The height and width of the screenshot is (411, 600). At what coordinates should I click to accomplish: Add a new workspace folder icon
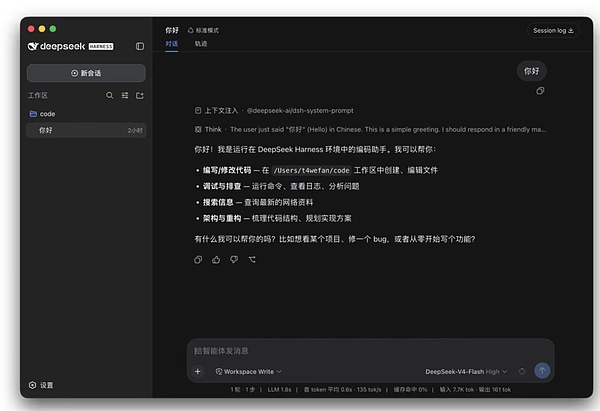[140, 95]
